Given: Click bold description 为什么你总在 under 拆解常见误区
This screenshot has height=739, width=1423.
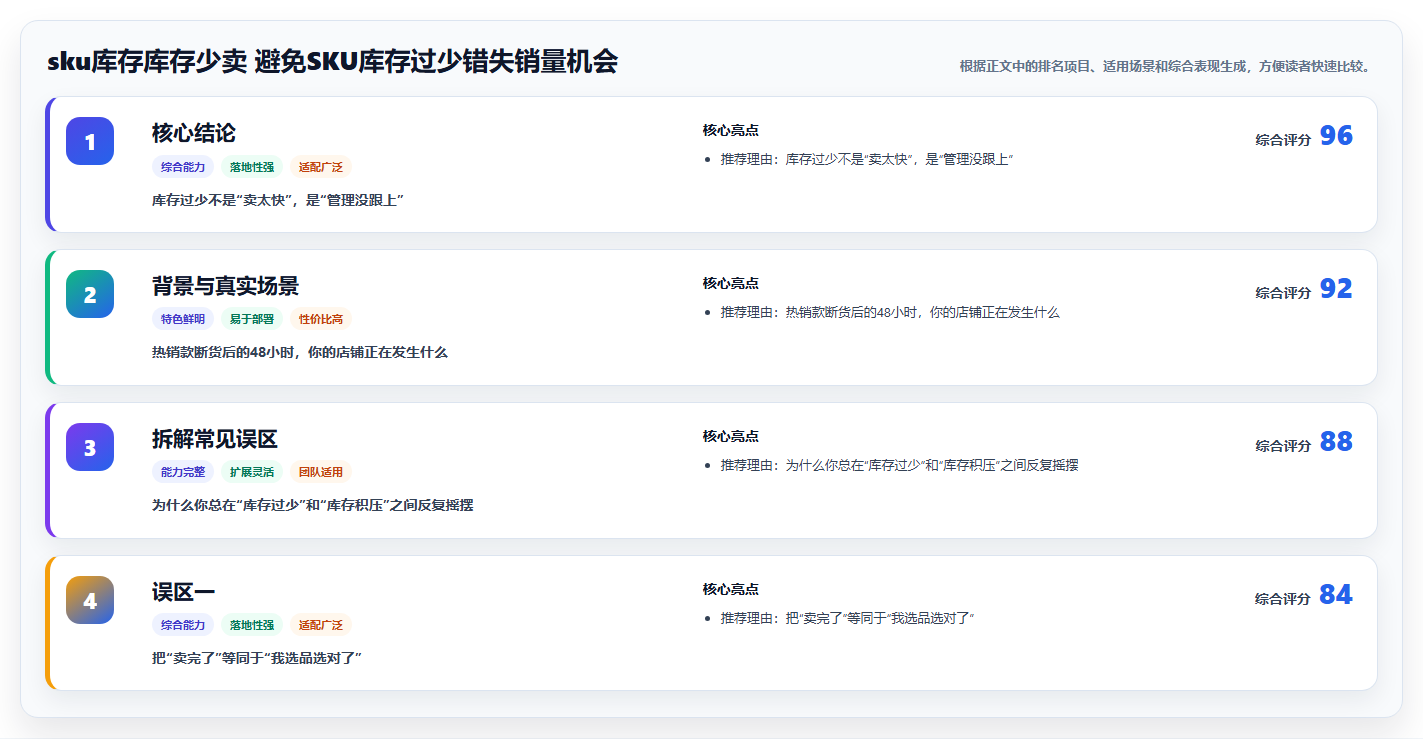Looking at the screenshot, I should pyautogui.click(x=313, y=506).
